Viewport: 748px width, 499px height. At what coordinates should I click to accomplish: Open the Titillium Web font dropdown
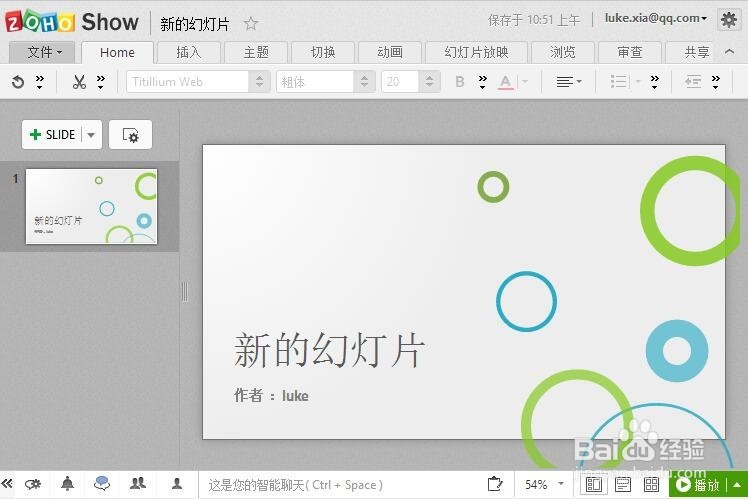click(x=259, y=82)
